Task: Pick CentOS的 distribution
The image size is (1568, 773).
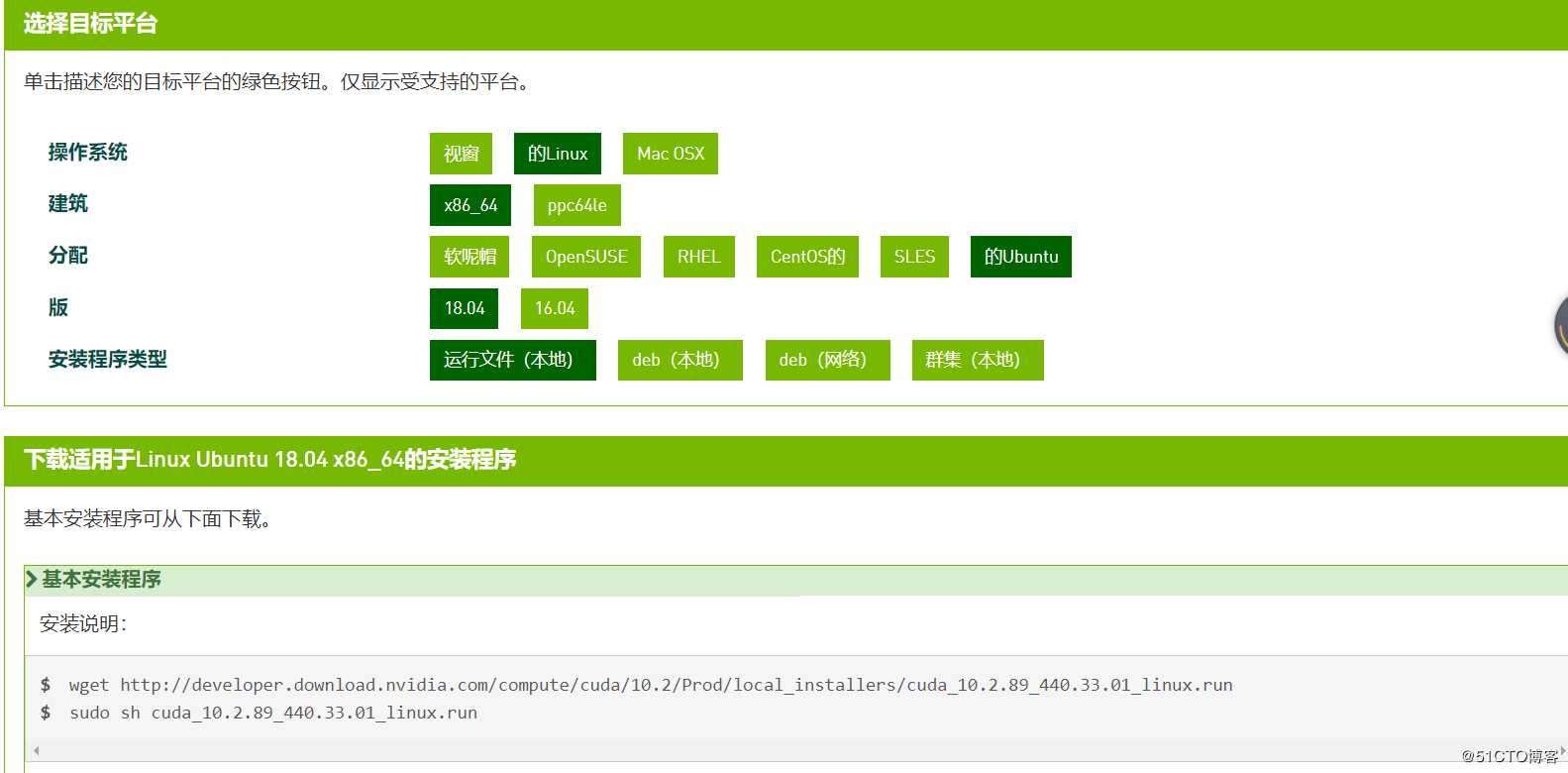Action: point(807,257)
